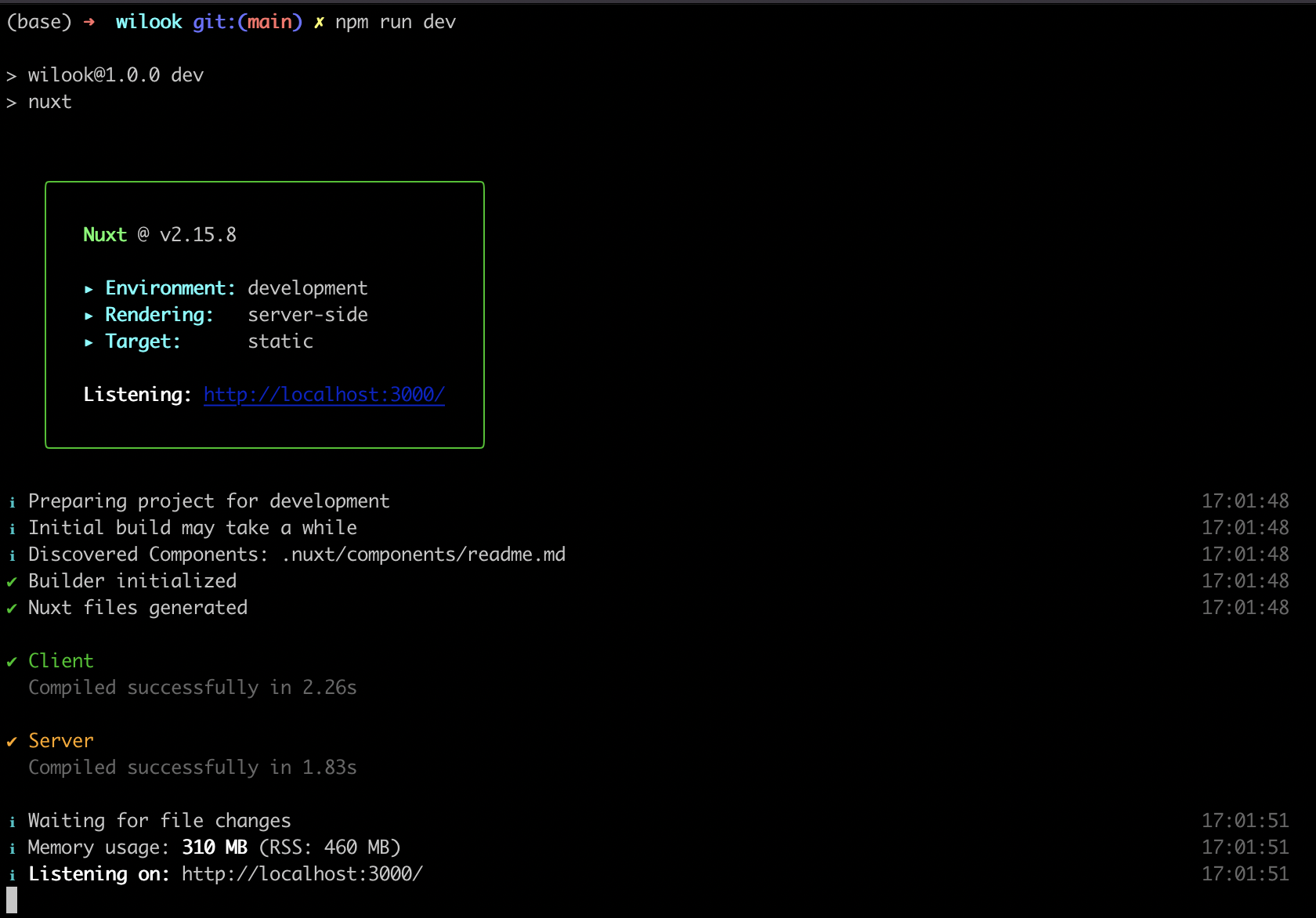Click the green checkmark beside Client
Viewport: 1316px width, 918px height.
[x=12, y=662]
